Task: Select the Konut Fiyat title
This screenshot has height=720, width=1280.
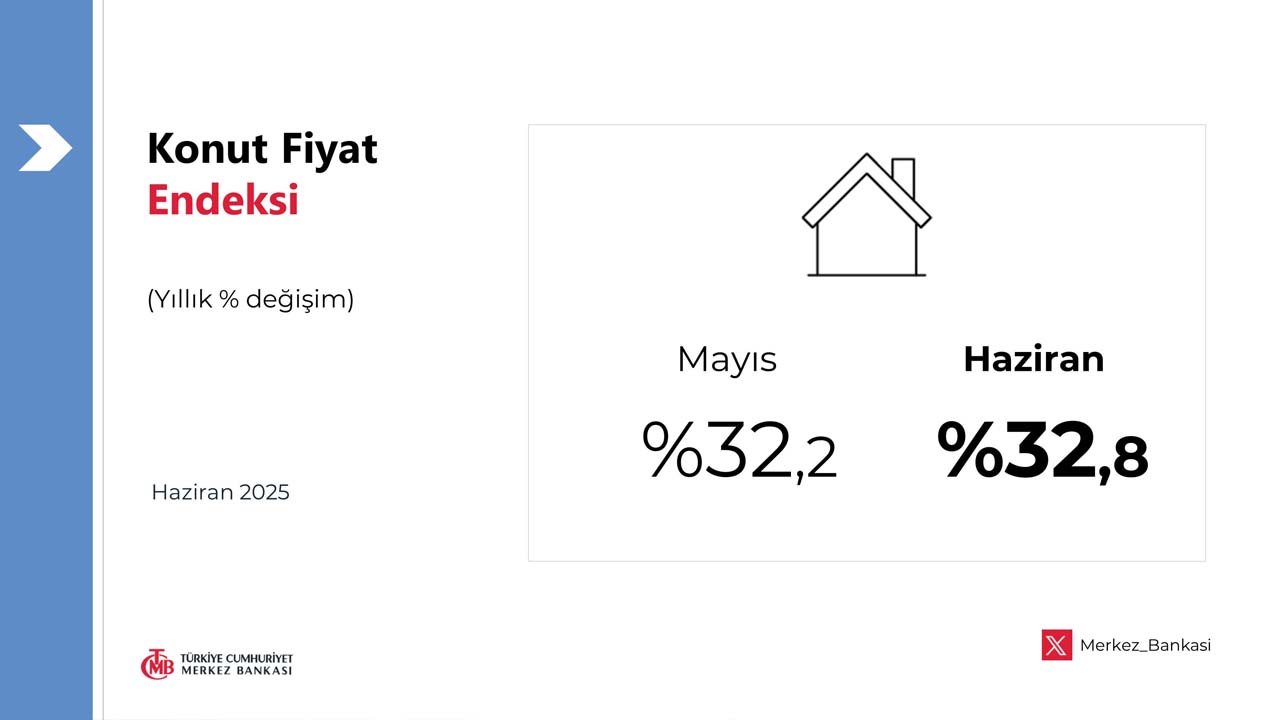Action: pyautogui.click(x=262, y=149)
